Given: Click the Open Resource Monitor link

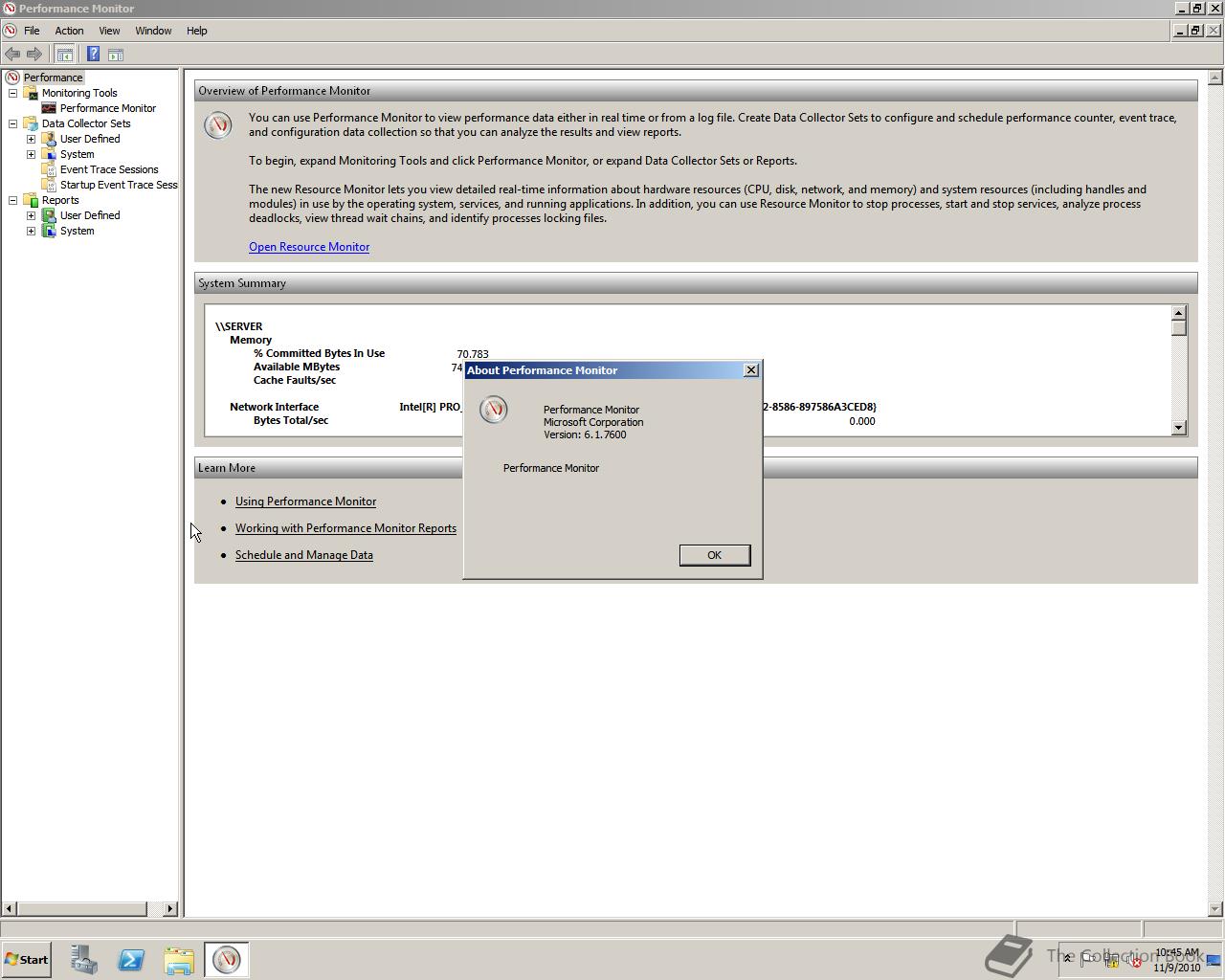Looking at the screenshot, I should (309, 247).
